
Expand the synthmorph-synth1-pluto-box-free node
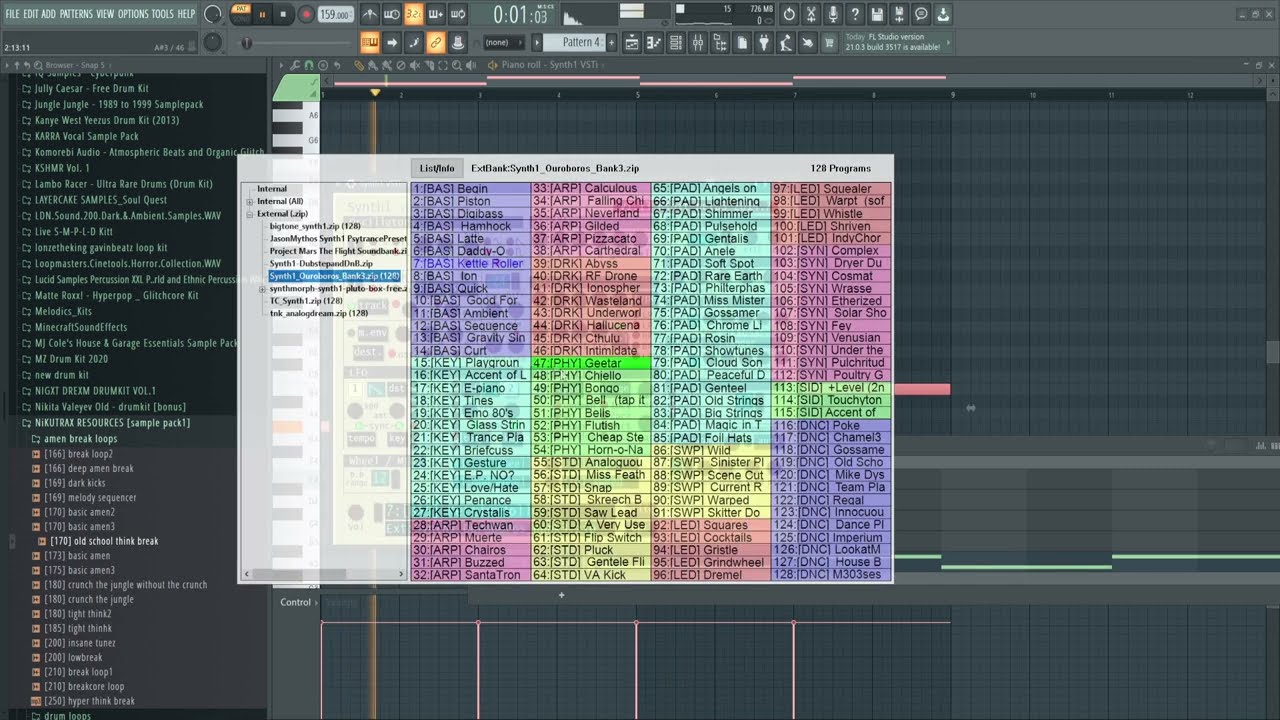pyautogui.click(x=262, y=289)
